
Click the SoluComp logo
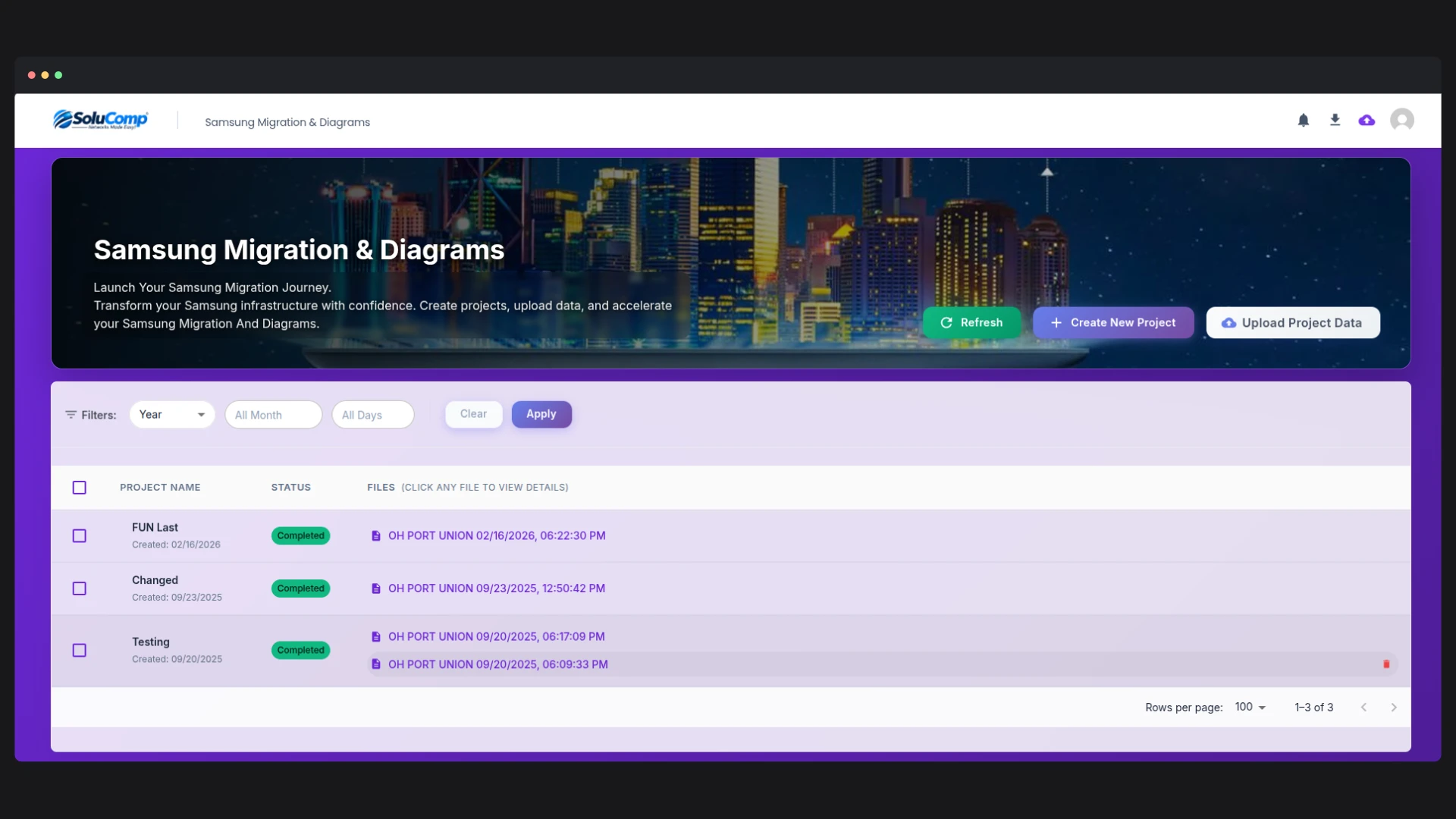(100, 120)
